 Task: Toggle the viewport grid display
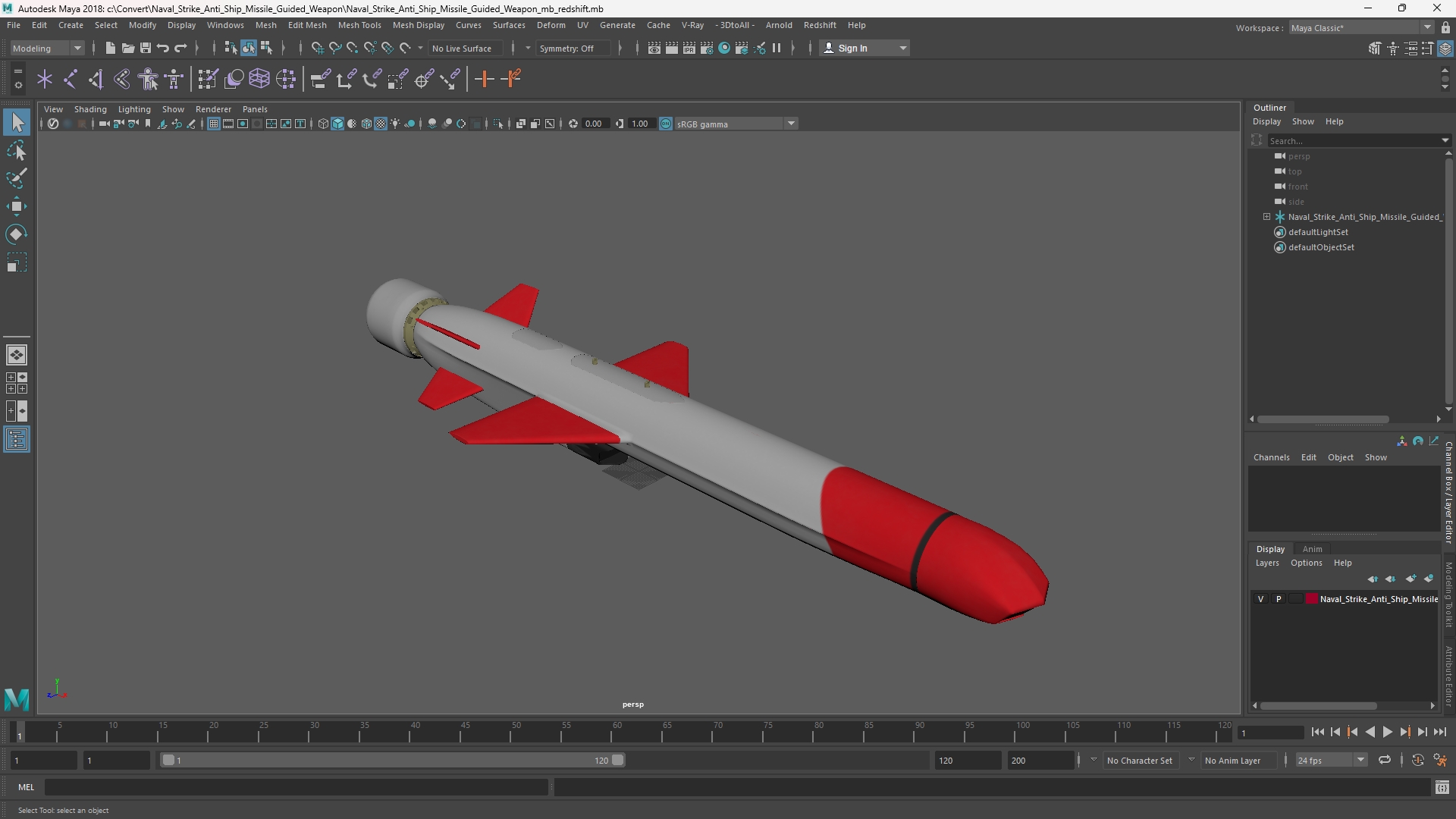coord(214,124)
